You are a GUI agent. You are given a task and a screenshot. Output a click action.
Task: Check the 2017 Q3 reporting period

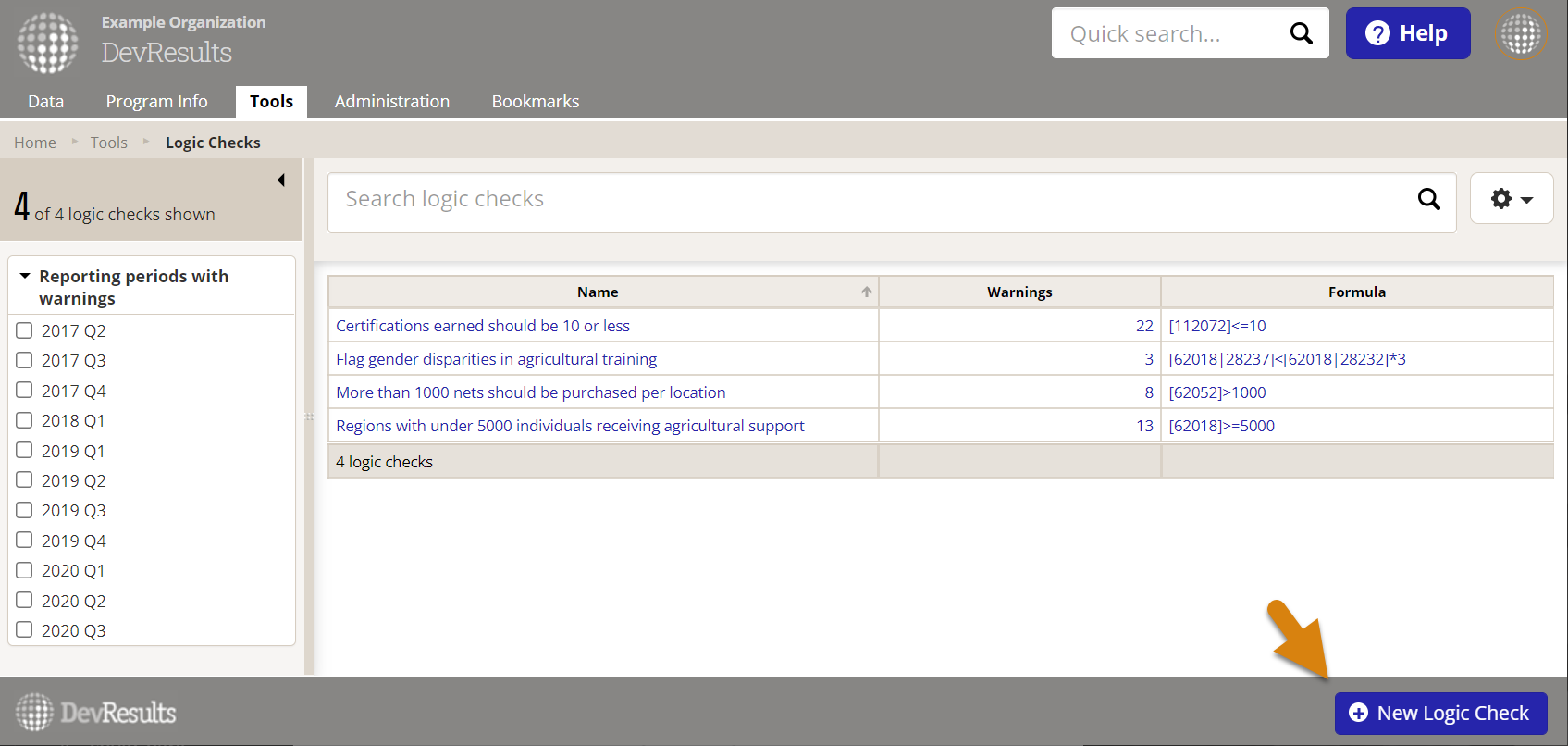pos(24,360)
